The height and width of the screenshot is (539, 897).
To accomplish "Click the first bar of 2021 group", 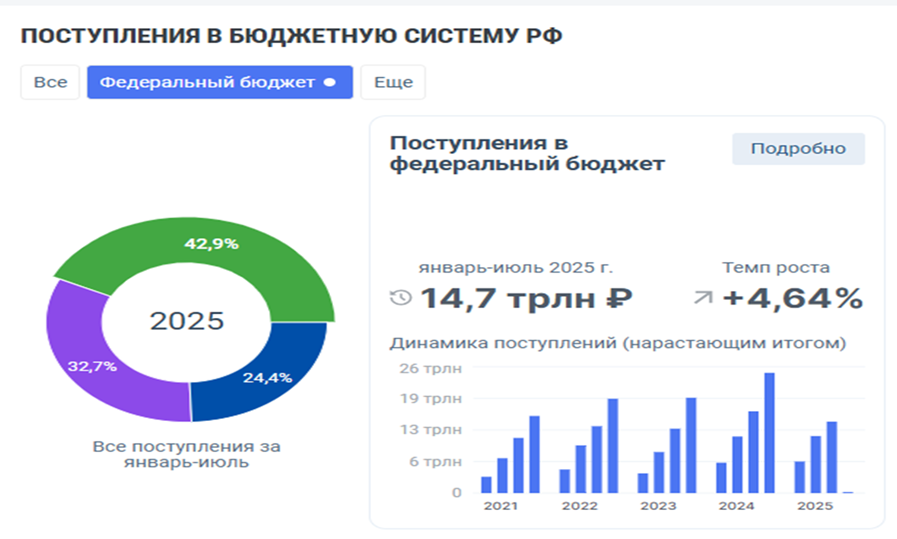I will pos(486,484).
